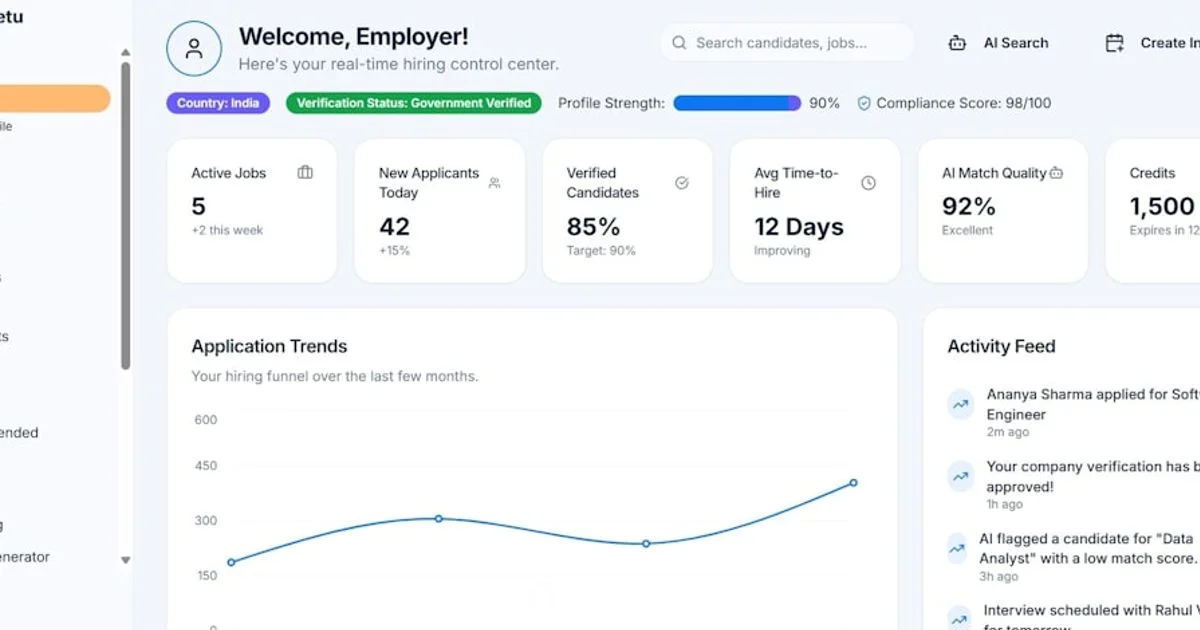Image resolution: width=1200 pixels, height=630 pixels.
Task: Click the briefcase icon on Active Jobs
Action: pyautogui.click(x=305, y=173)
